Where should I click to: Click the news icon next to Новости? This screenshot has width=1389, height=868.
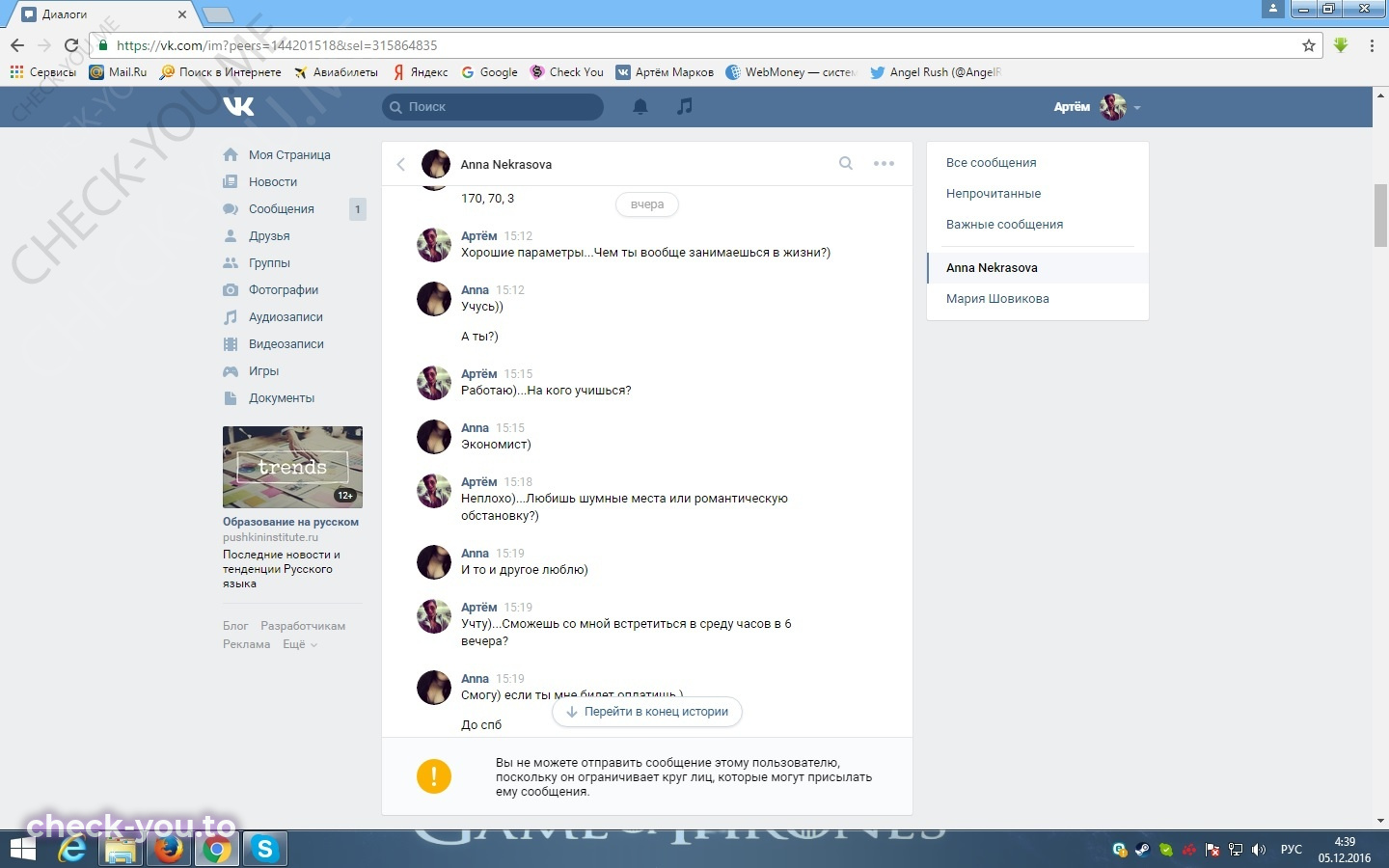click(231, 181)
